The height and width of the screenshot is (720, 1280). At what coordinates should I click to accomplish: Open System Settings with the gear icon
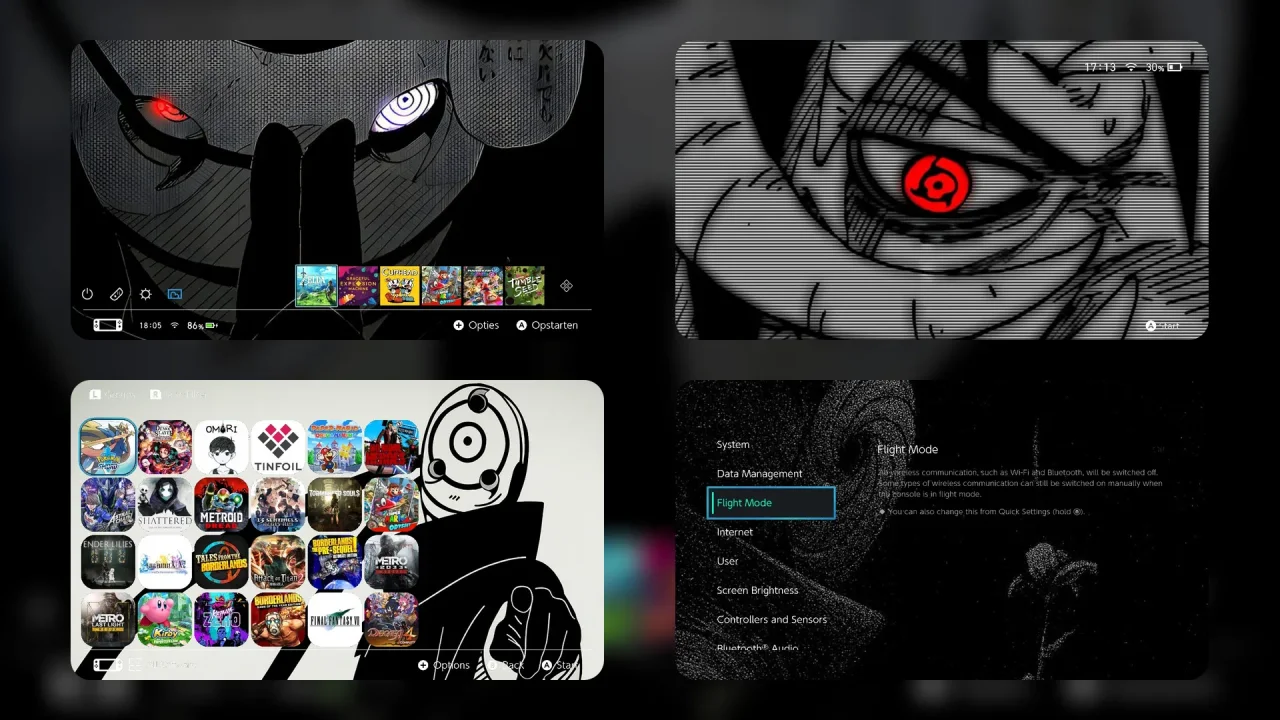pyautogui.click(x=146, y=293)
